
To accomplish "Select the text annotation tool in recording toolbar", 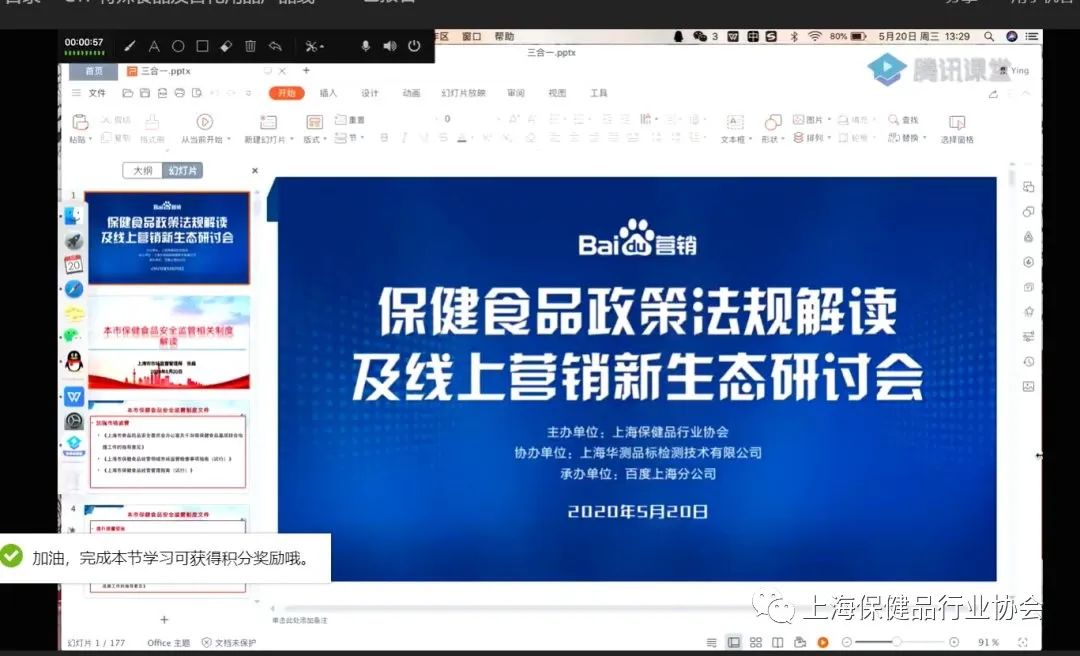I will tap(154, 46).
